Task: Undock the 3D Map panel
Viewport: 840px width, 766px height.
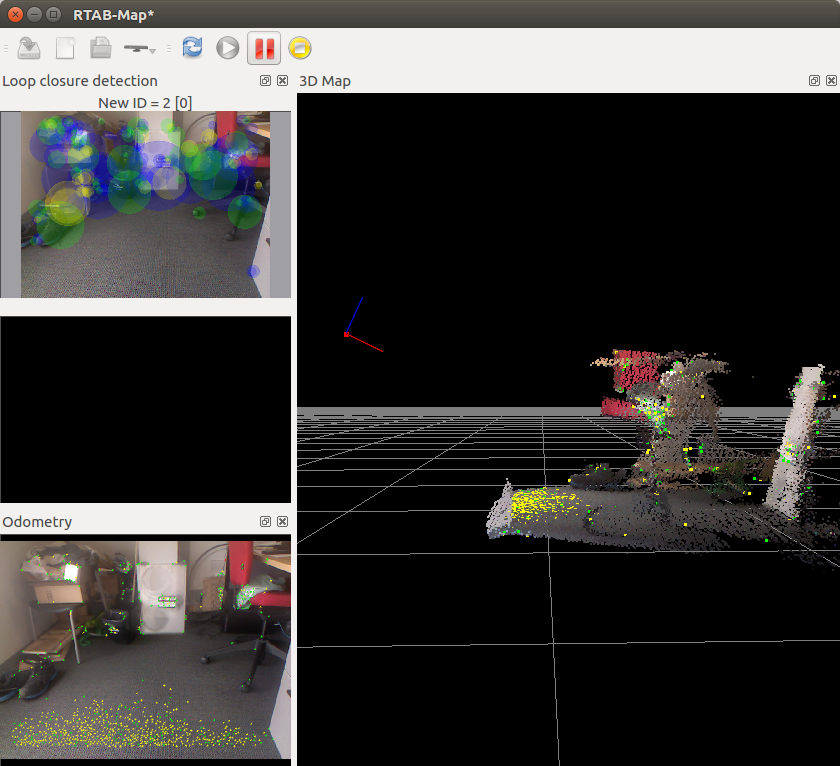Action: (816, 81)
